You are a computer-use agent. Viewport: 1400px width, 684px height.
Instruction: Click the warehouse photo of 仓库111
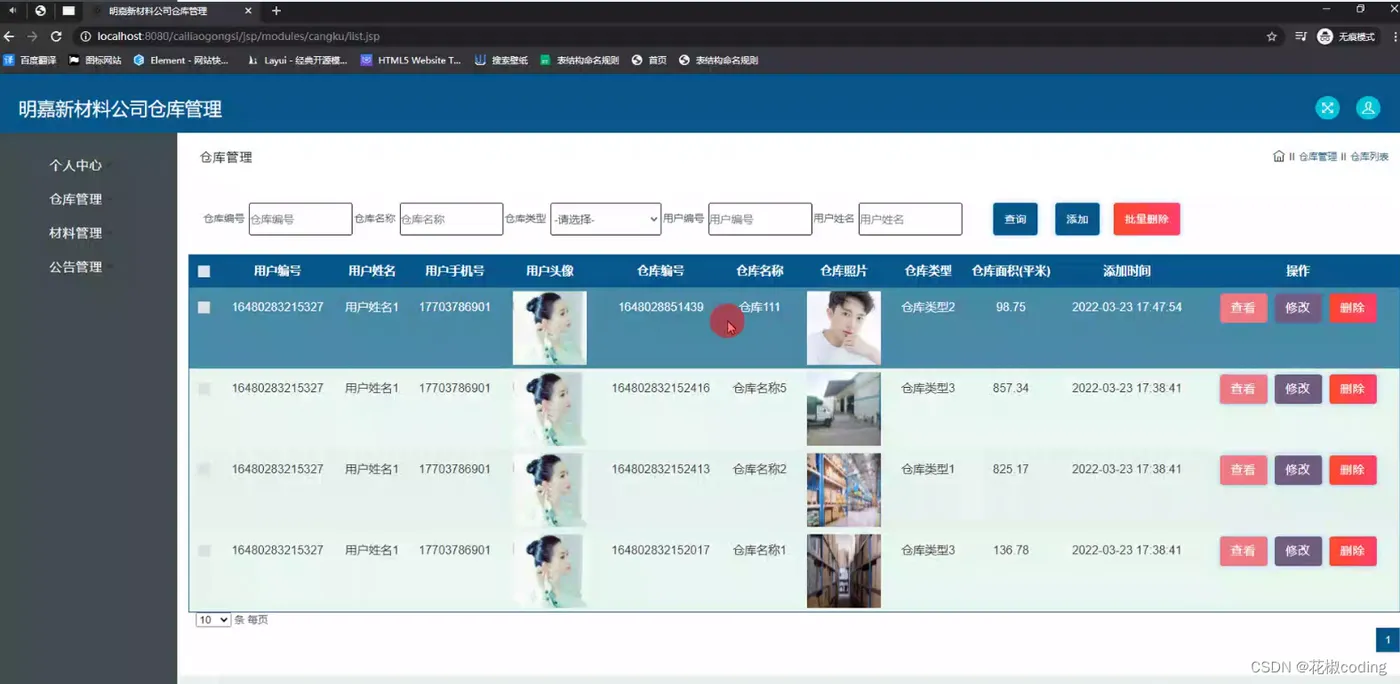coord(844,328)
